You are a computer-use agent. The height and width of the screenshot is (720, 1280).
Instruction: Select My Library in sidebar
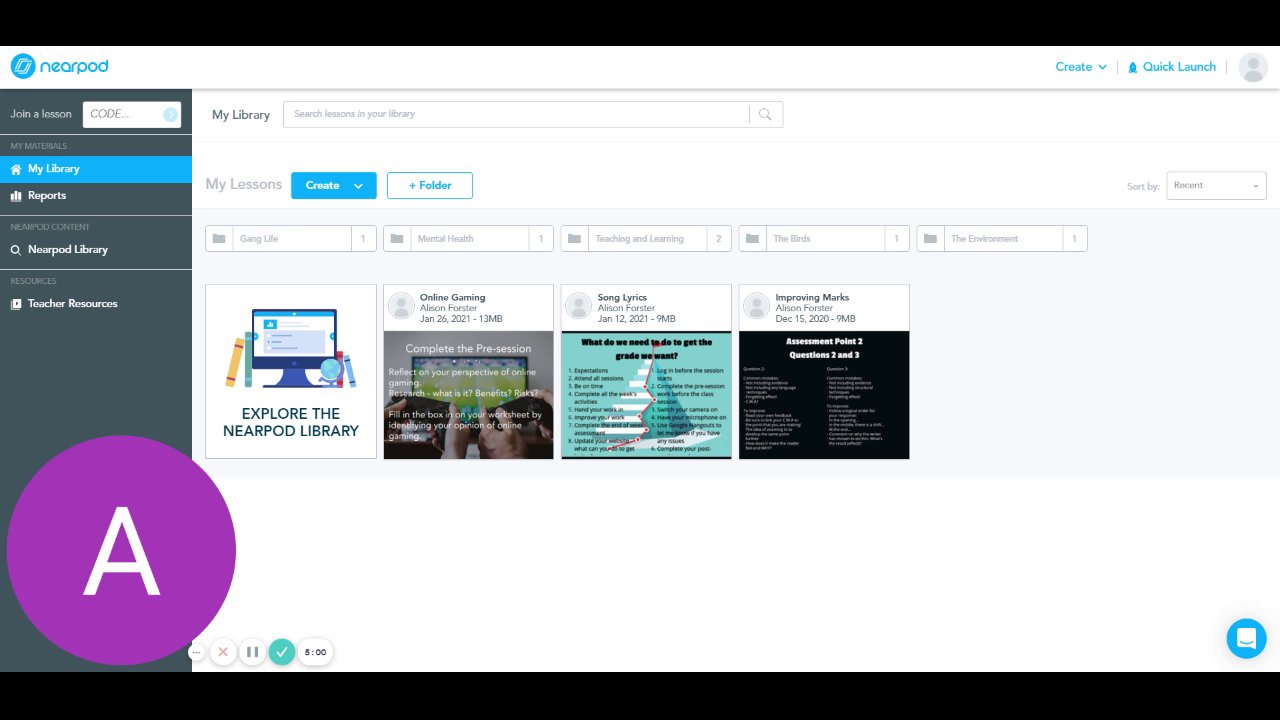pyautogui.click(x=96, y=169)
